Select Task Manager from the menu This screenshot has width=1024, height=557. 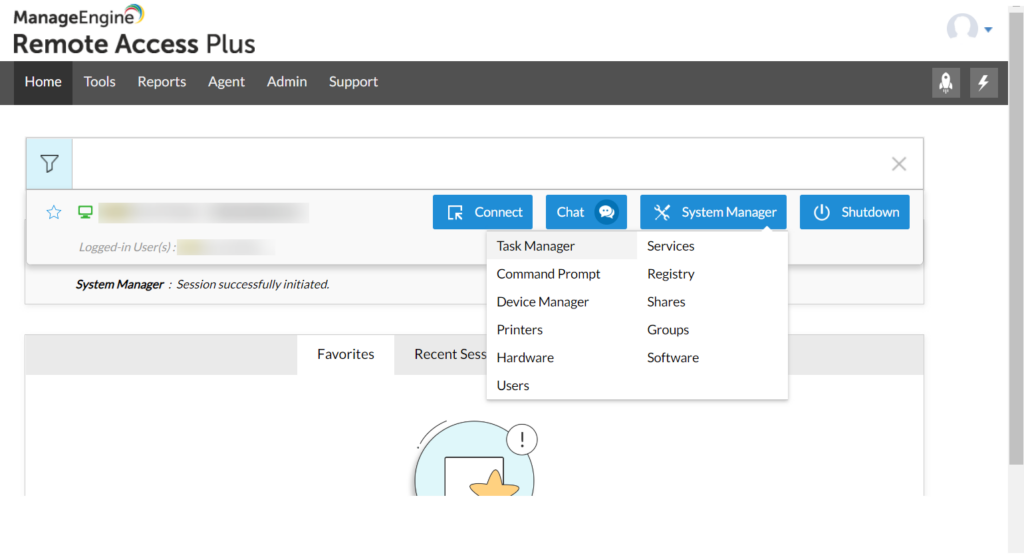536,246
